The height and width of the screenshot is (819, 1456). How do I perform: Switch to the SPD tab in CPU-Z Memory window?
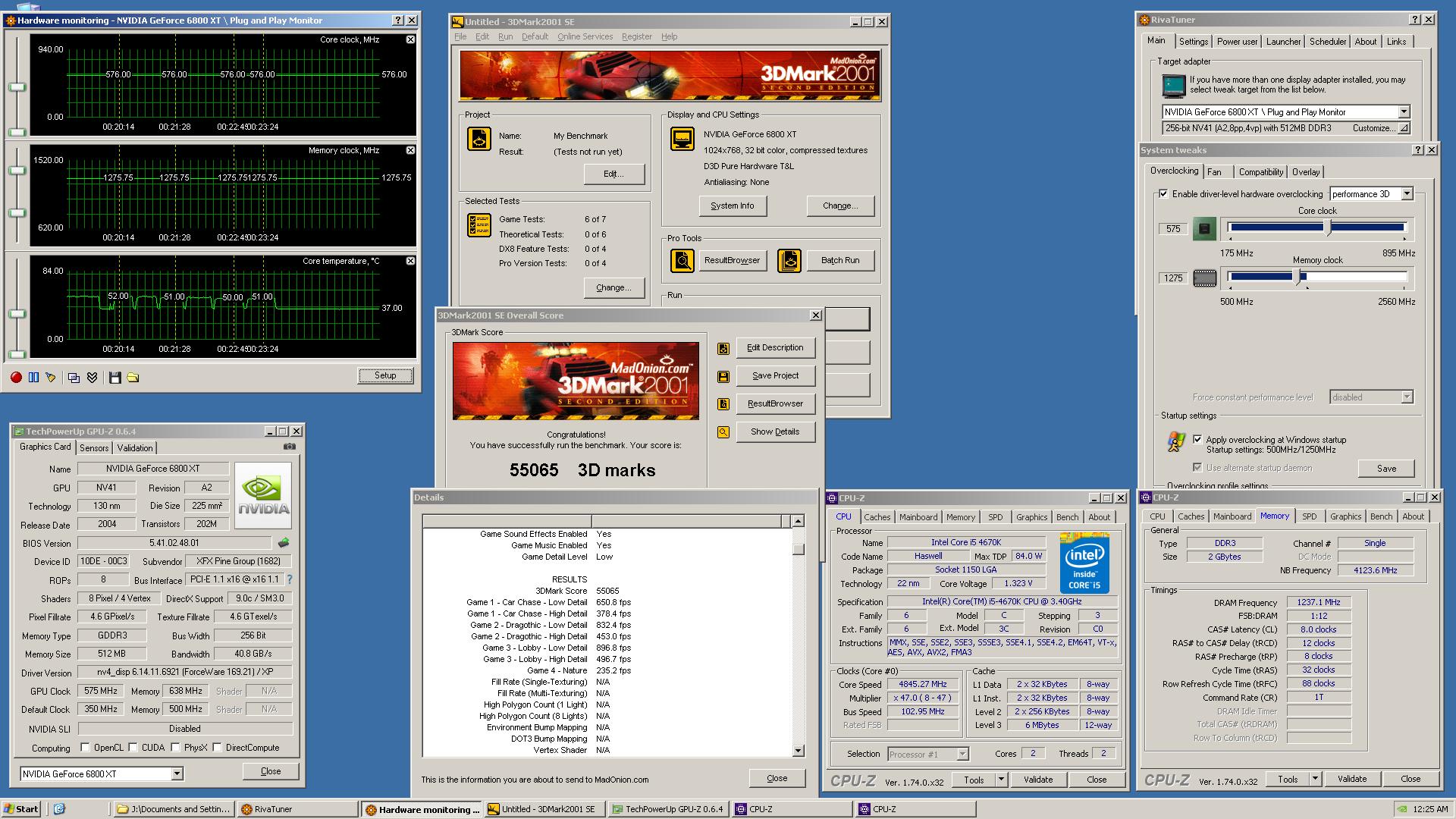(x=1309, y=516)
